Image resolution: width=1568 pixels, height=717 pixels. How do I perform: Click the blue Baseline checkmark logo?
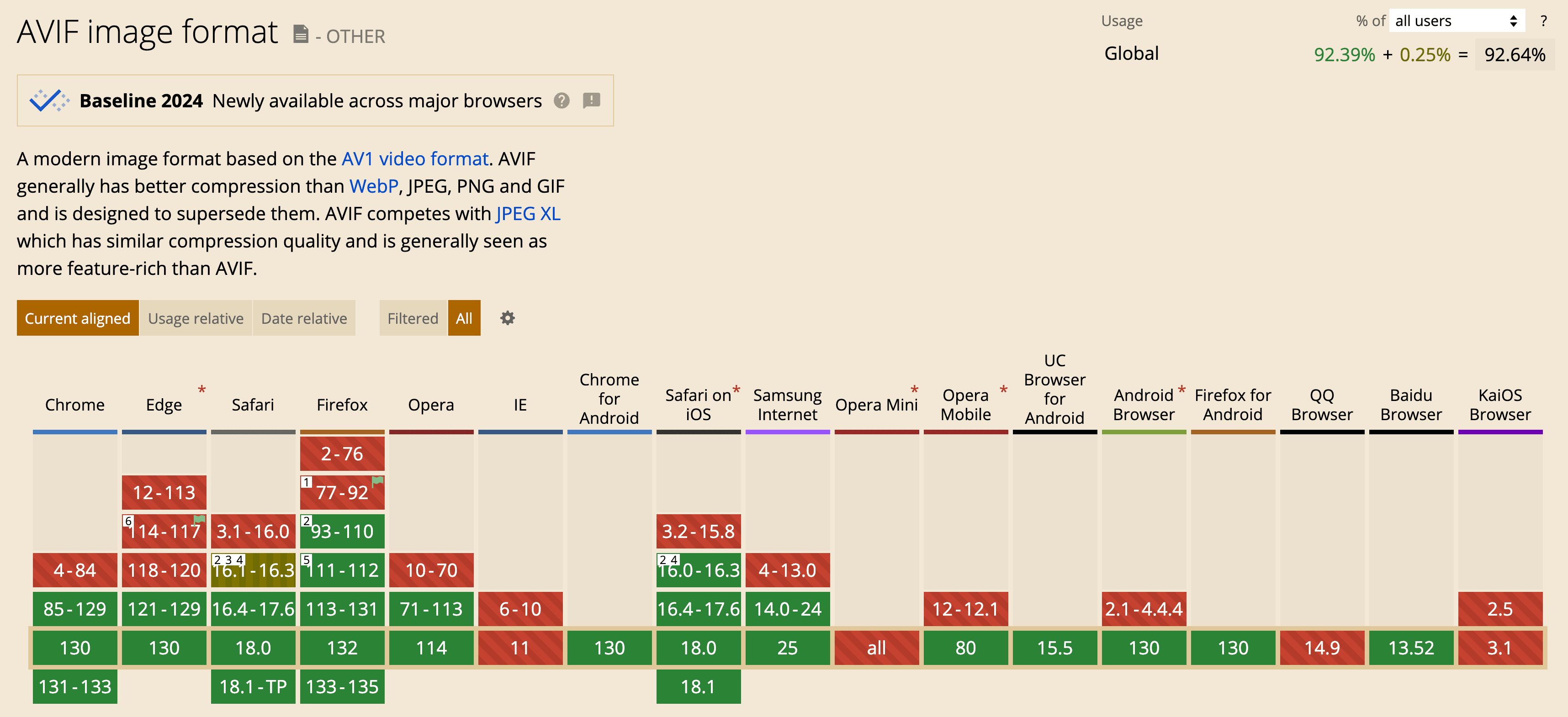(49, 100)
